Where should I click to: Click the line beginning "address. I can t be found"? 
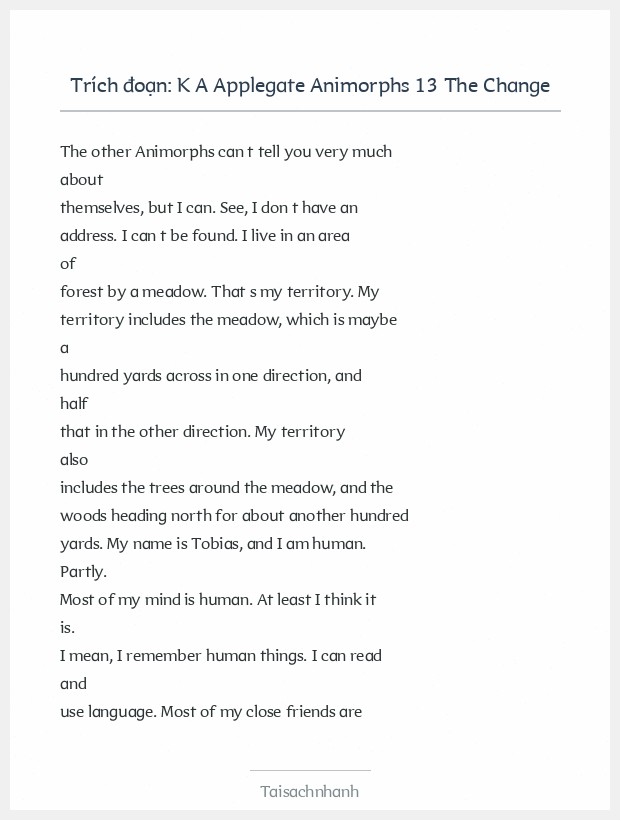(205, 236)
